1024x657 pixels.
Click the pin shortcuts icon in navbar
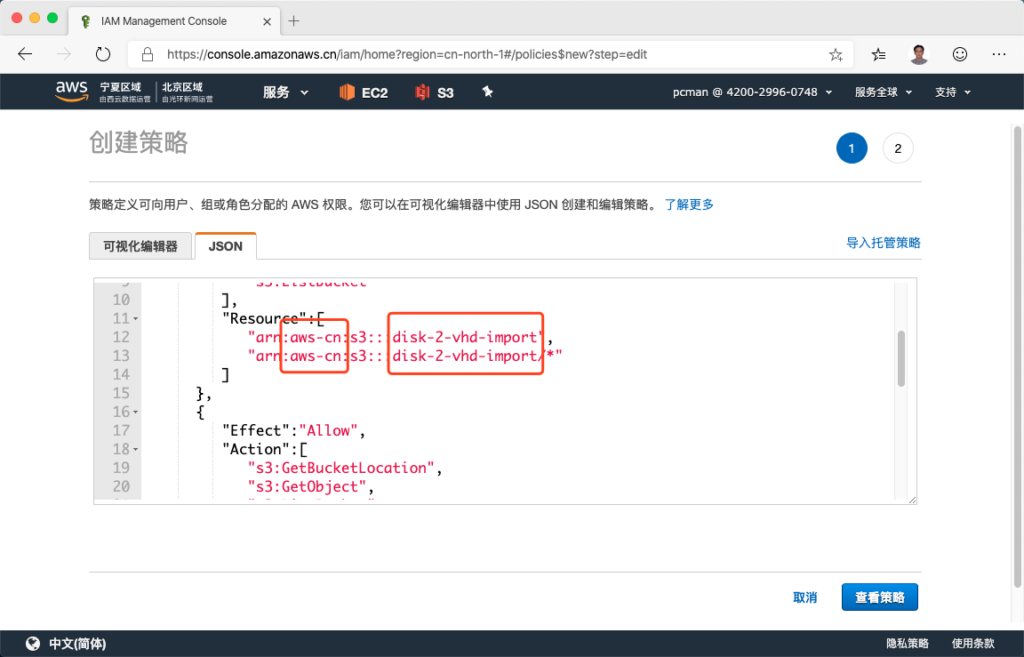click(x=488, y=92)
